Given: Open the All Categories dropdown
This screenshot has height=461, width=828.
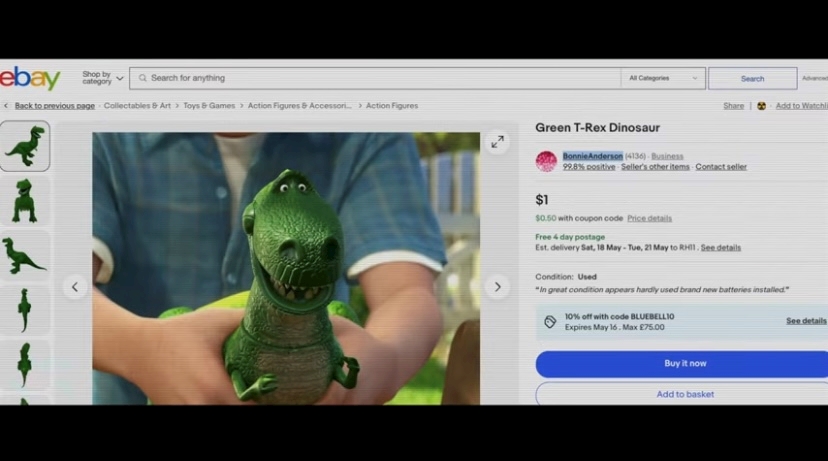Looking at the screenshot, I should (663, 78).
